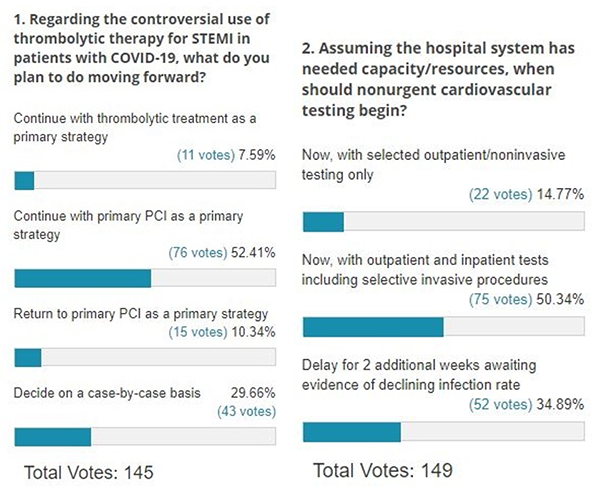
Task: Click the 14.77% noninvasive testing bar
Action: (443, 221)
